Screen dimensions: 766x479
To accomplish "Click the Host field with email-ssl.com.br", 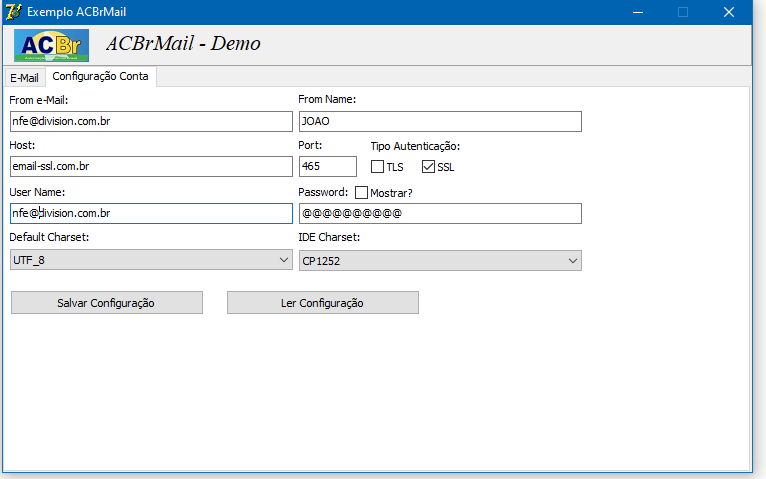I will [151, 167].
